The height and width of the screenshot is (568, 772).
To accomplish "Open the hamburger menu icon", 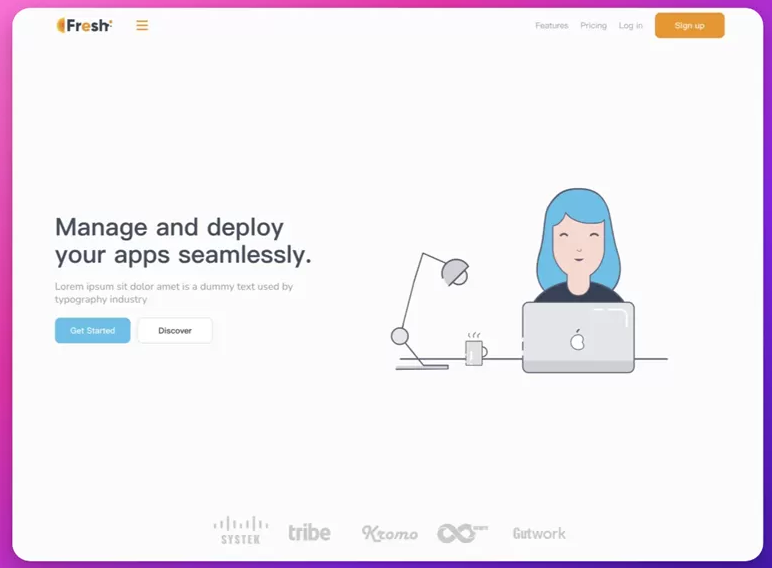I will pyautogui.click(x=142, y=25).
